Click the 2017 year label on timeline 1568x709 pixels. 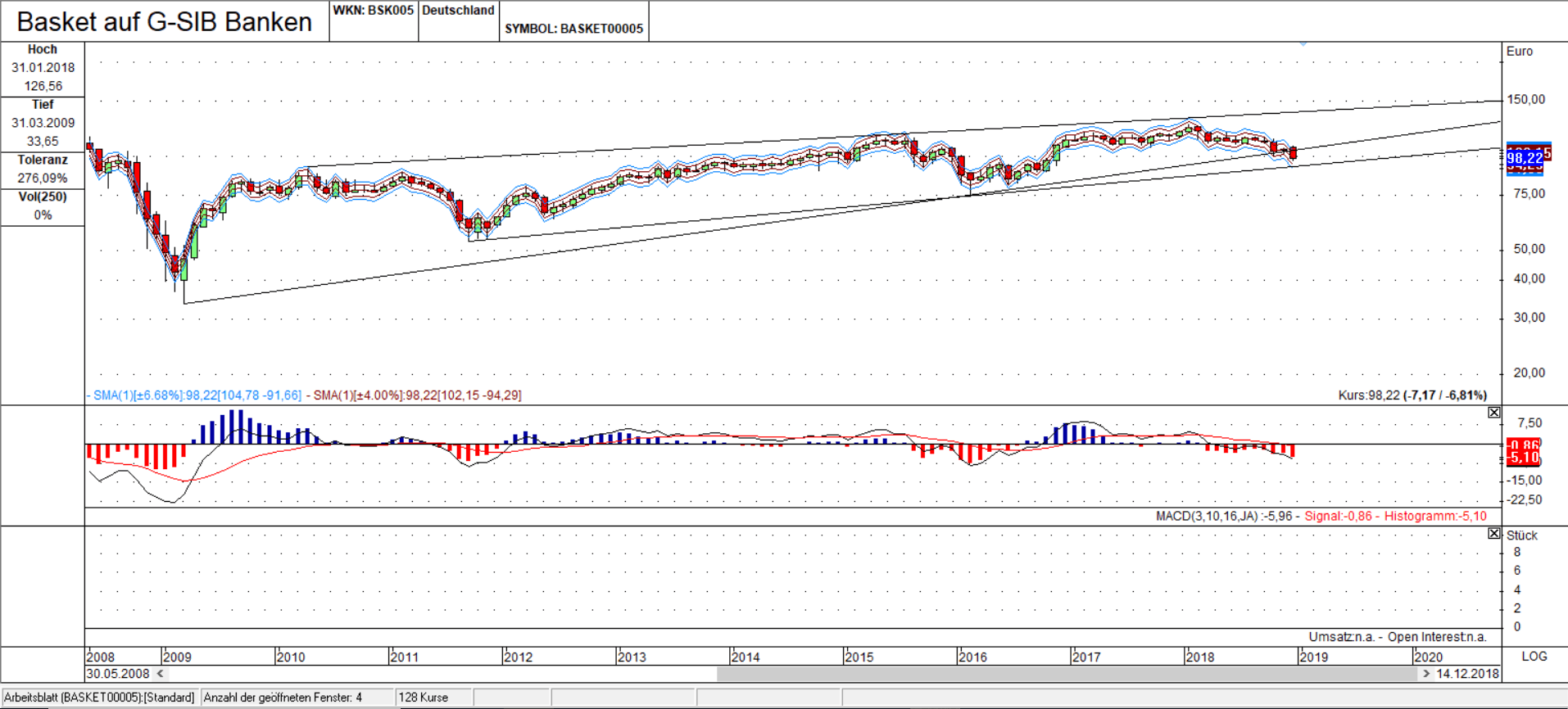click(1086, 657)
